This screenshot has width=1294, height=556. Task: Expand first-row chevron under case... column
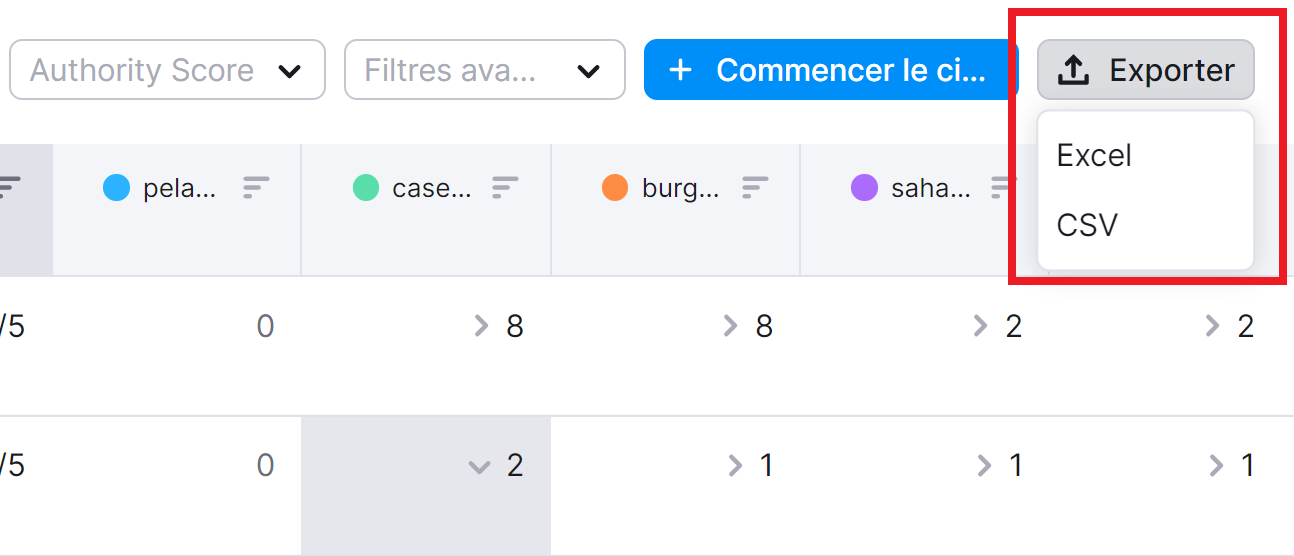[481, 326]
